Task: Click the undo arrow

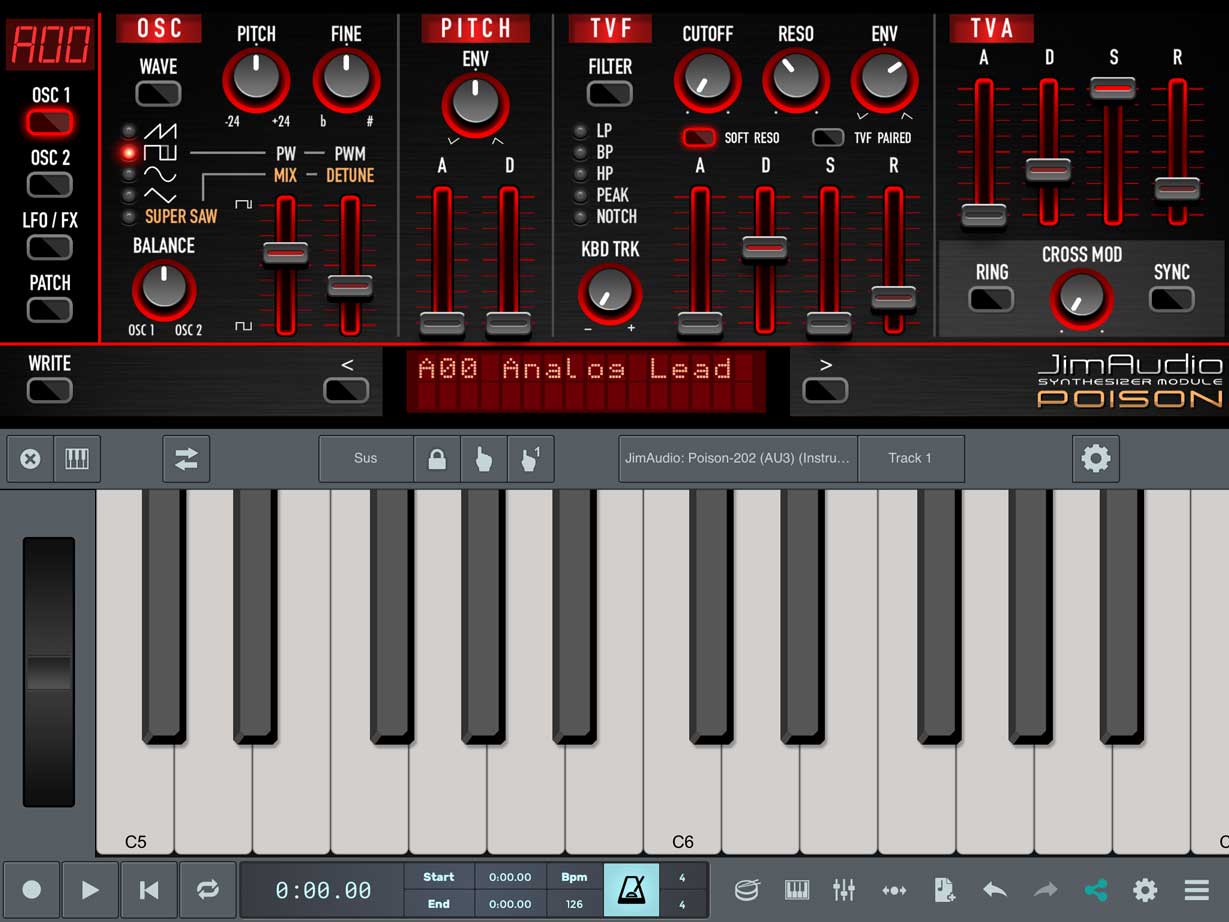Action: point(994,889)
